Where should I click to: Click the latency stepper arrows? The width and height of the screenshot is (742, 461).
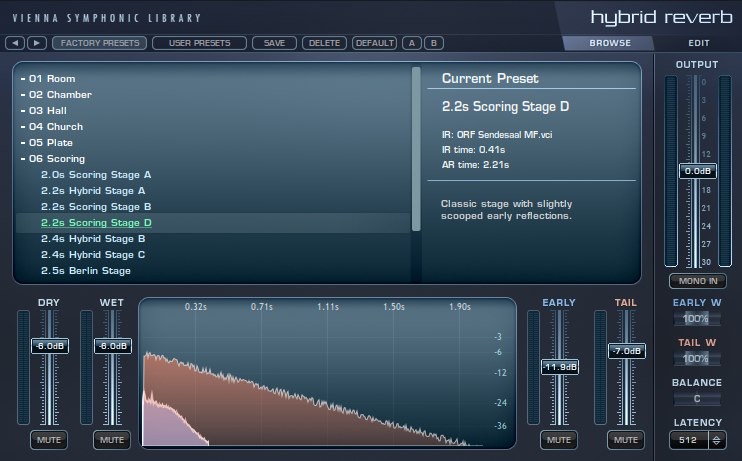716,440
